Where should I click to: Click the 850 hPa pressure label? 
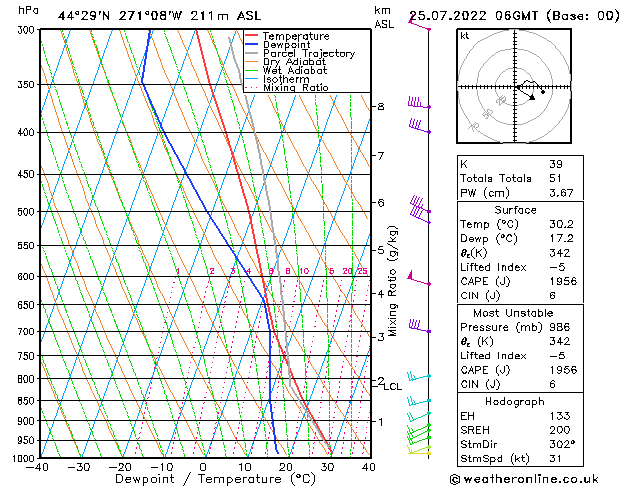click(x=27, y=401)
